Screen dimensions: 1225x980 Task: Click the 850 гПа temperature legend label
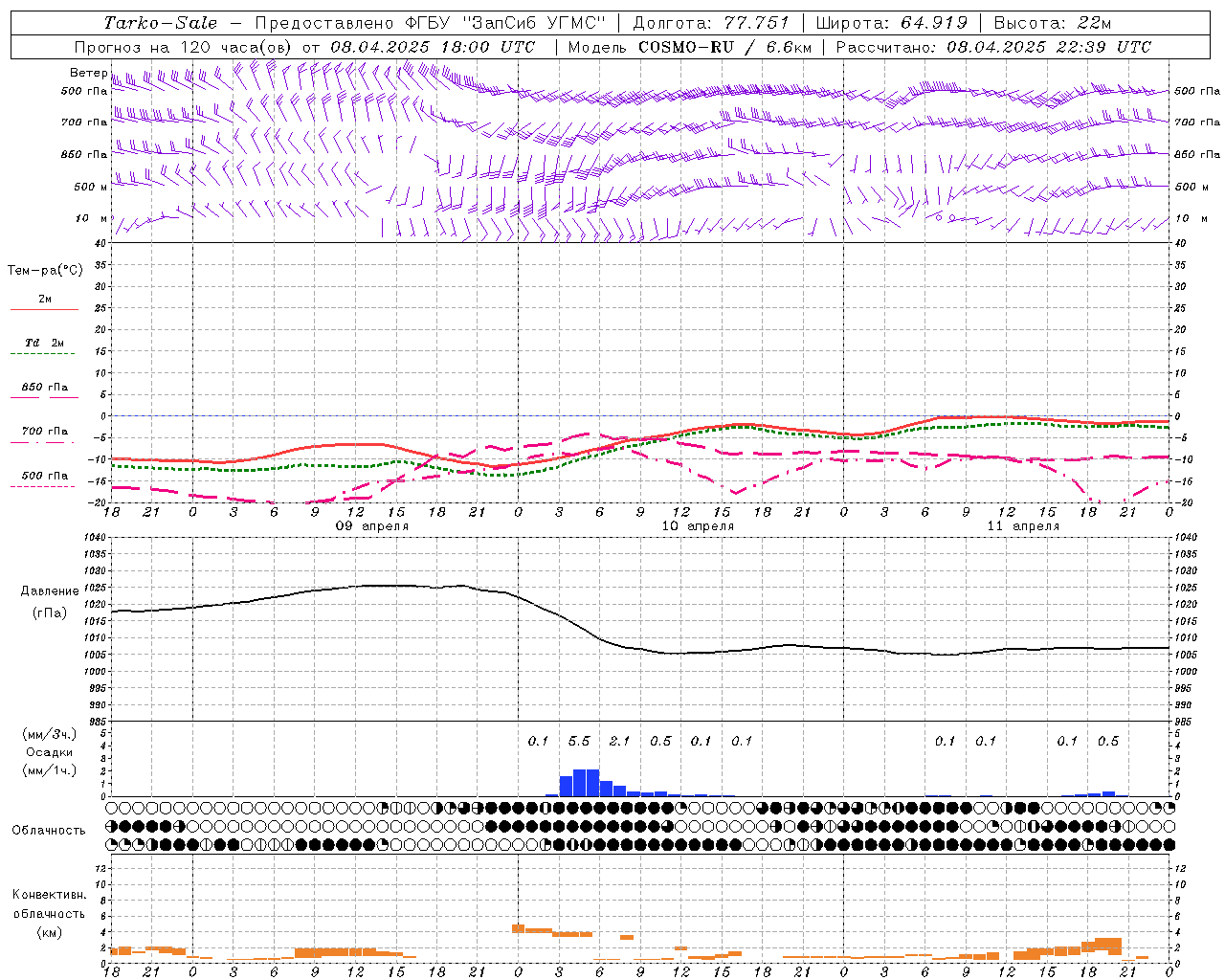click(44, 388)
